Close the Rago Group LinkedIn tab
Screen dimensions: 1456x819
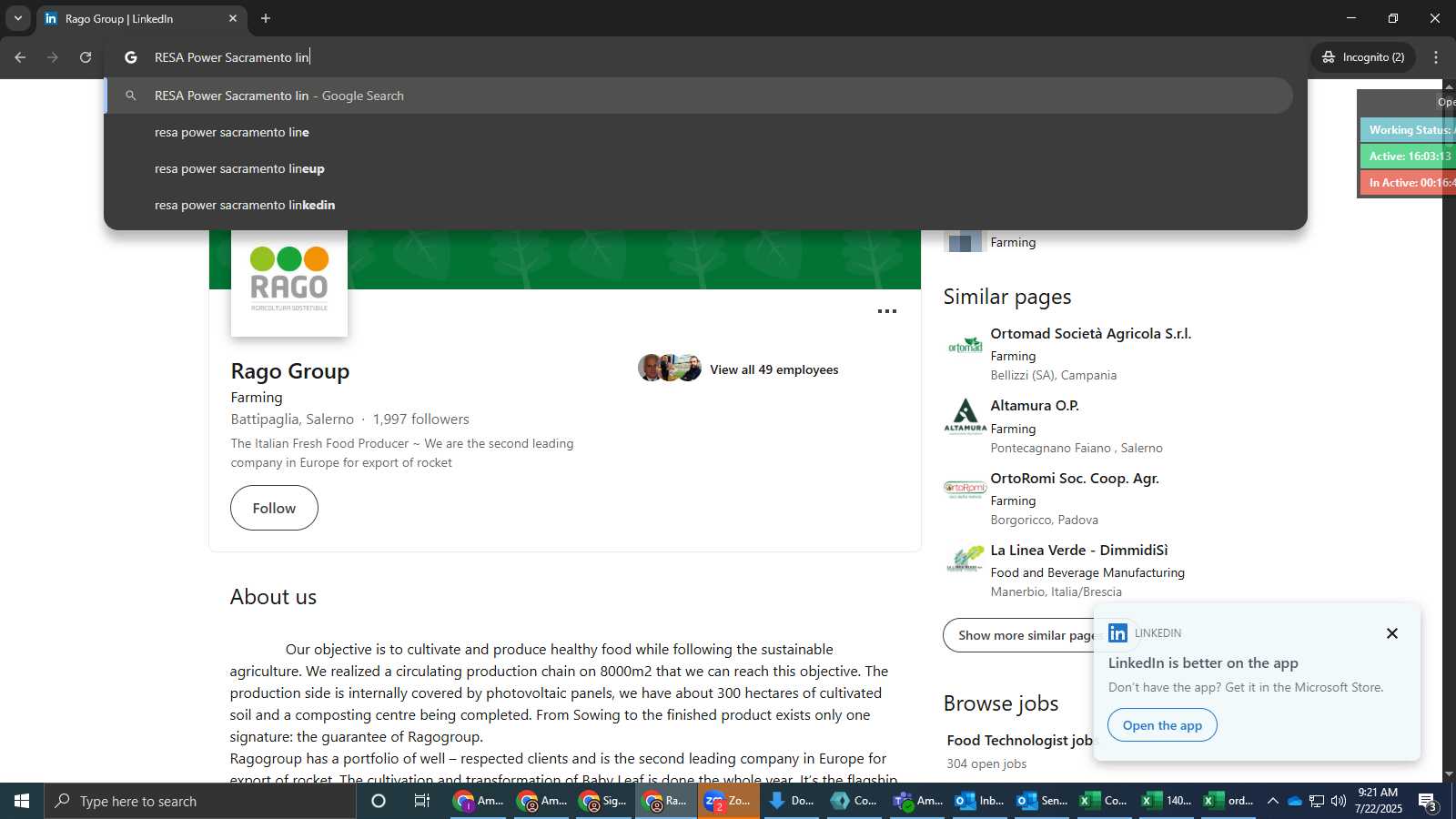coord(233,18)
